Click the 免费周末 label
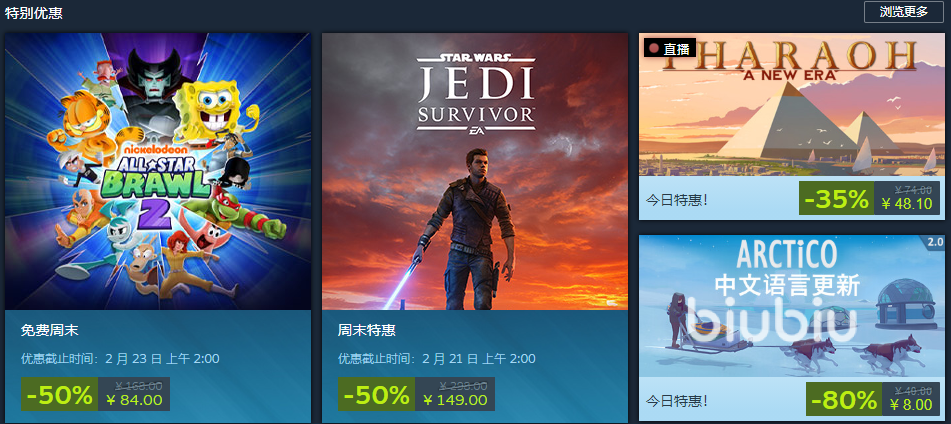The image size is (951, 424). tap(50, 331)
